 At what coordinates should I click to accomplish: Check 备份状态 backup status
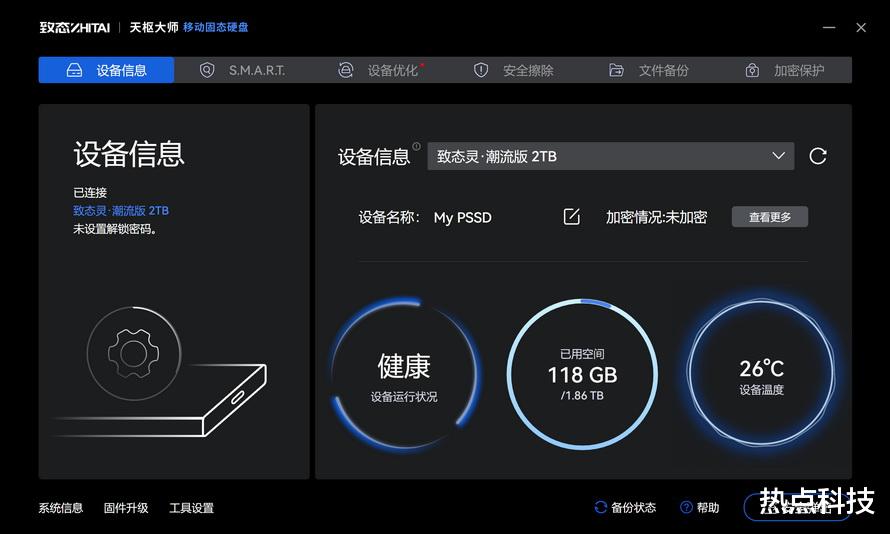(625, 507)
